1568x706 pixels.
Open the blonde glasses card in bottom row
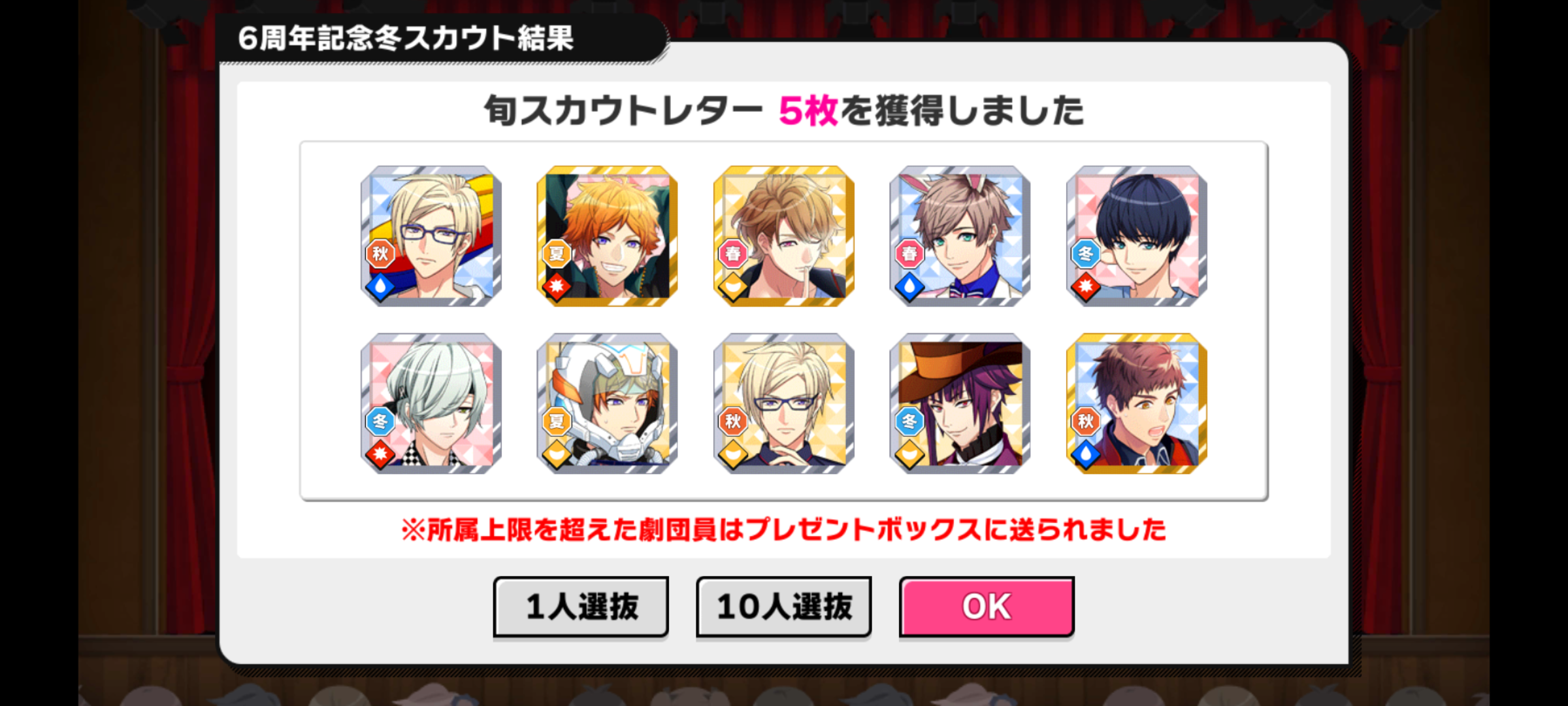coord(784,403)
